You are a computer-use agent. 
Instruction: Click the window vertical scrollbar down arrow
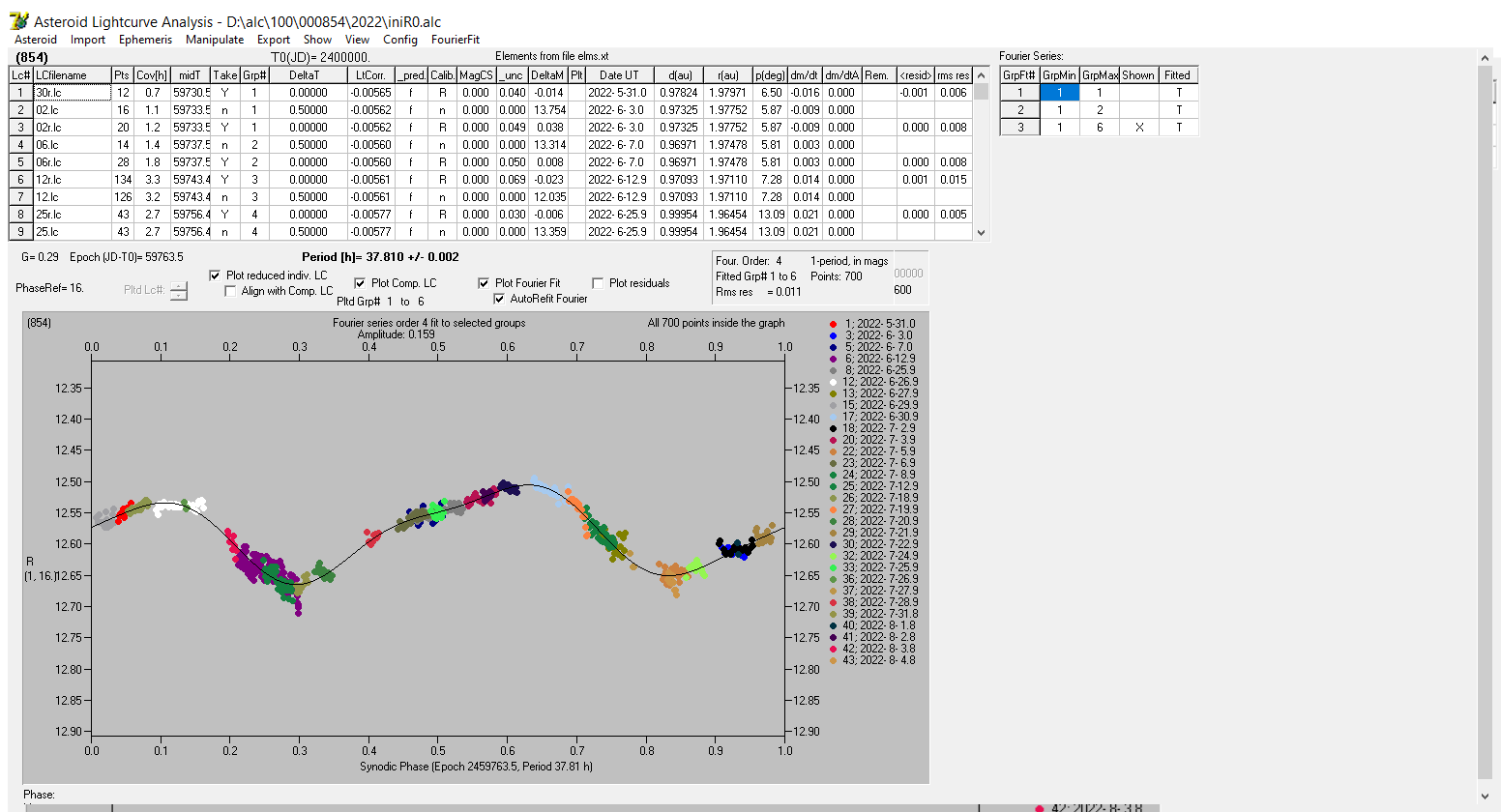coord(1486,797)
